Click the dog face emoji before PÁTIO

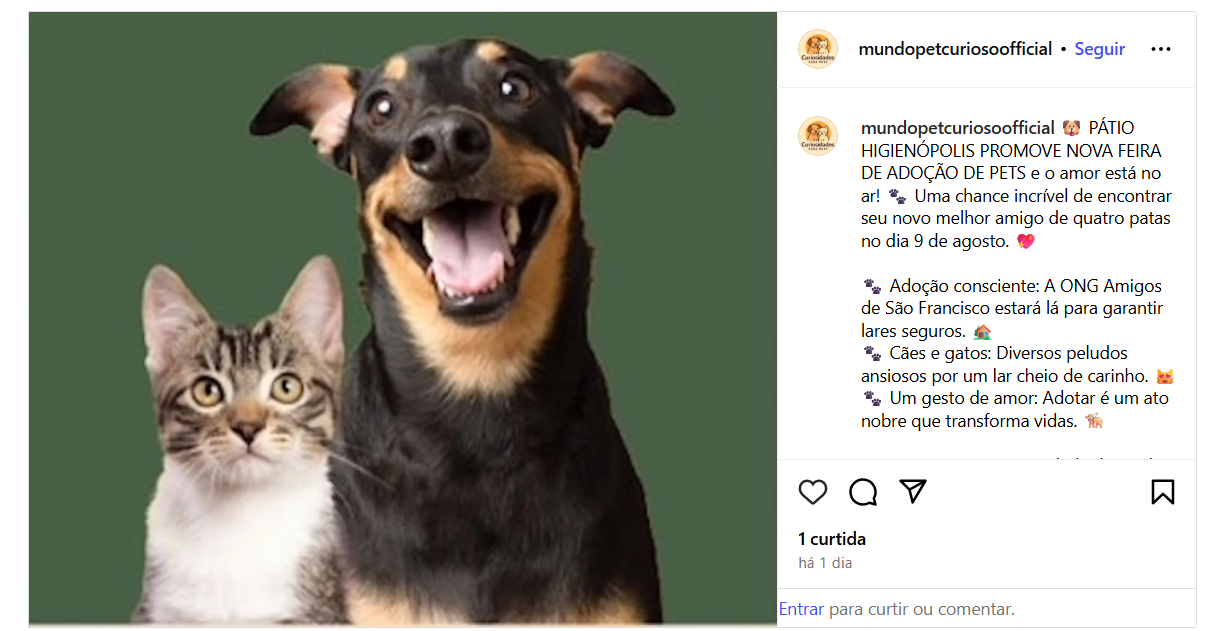(x=1072, y=128)
